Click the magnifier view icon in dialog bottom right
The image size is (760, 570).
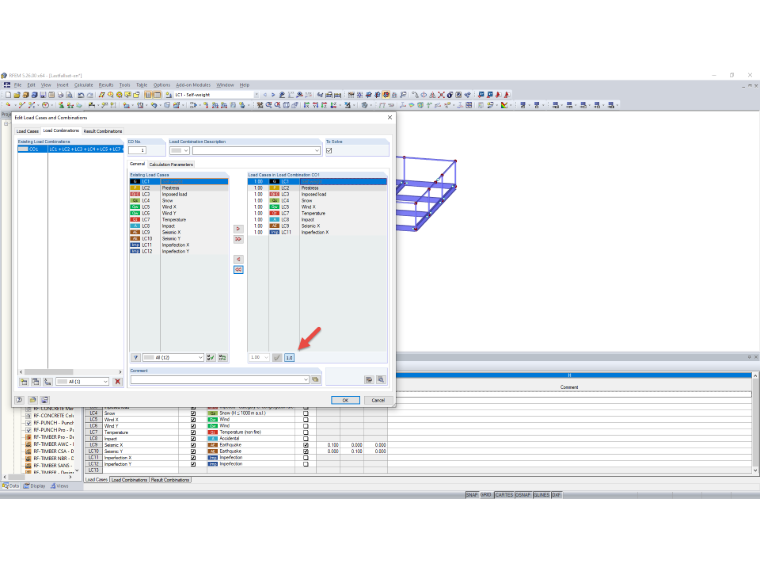click(x=381, y=380)
